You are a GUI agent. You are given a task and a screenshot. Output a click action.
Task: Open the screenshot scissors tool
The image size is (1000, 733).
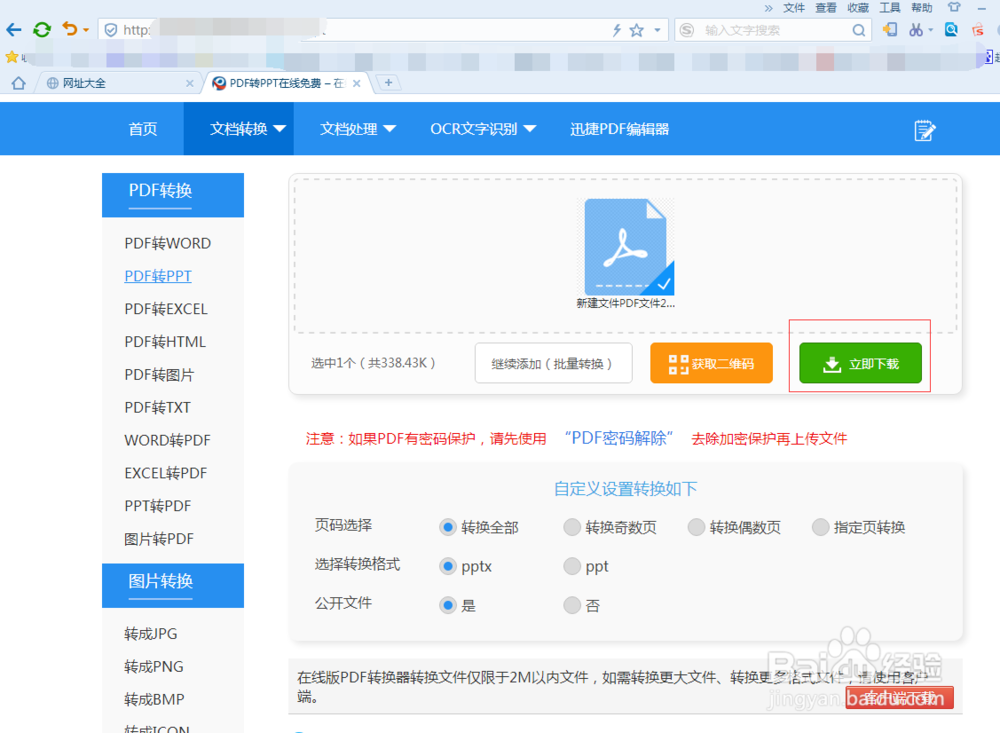[917, 29]
